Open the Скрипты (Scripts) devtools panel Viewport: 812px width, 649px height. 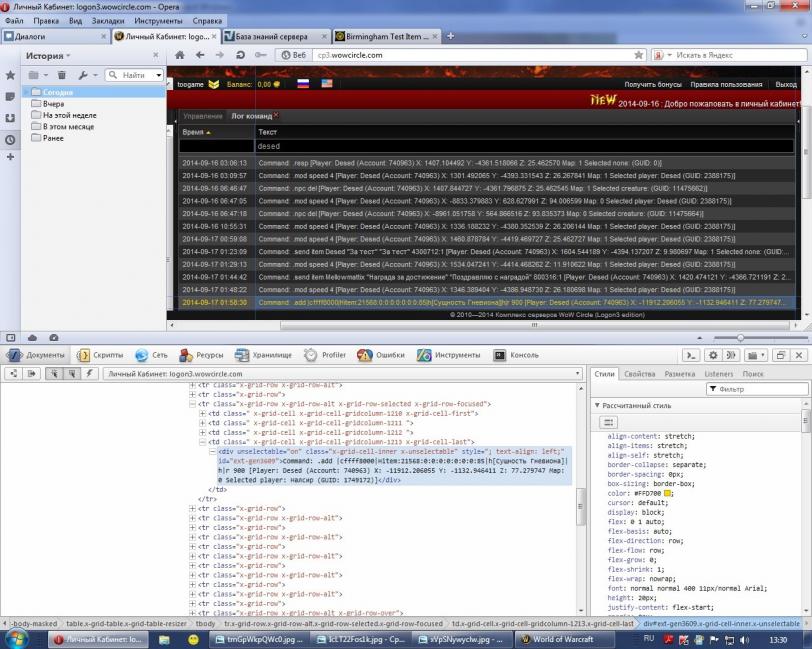tap(101, 355)
